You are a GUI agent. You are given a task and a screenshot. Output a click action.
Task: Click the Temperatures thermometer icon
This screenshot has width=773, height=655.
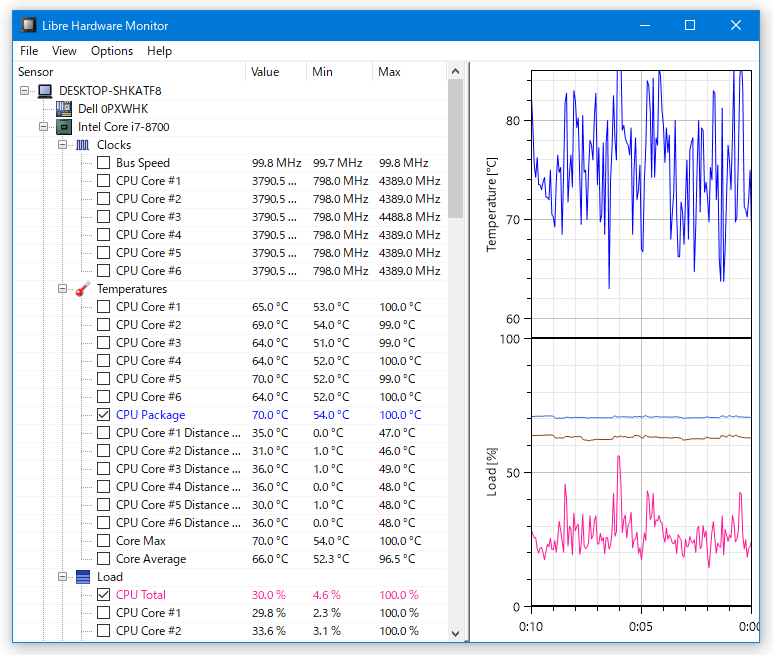[x=83, y=289]
